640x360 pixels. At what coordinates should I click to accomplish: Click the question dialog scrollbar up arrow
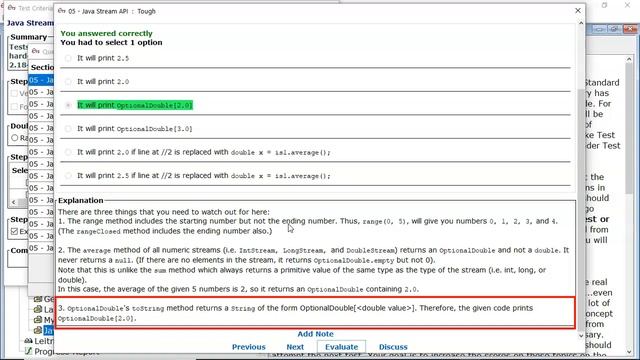(x=581, y=24)
